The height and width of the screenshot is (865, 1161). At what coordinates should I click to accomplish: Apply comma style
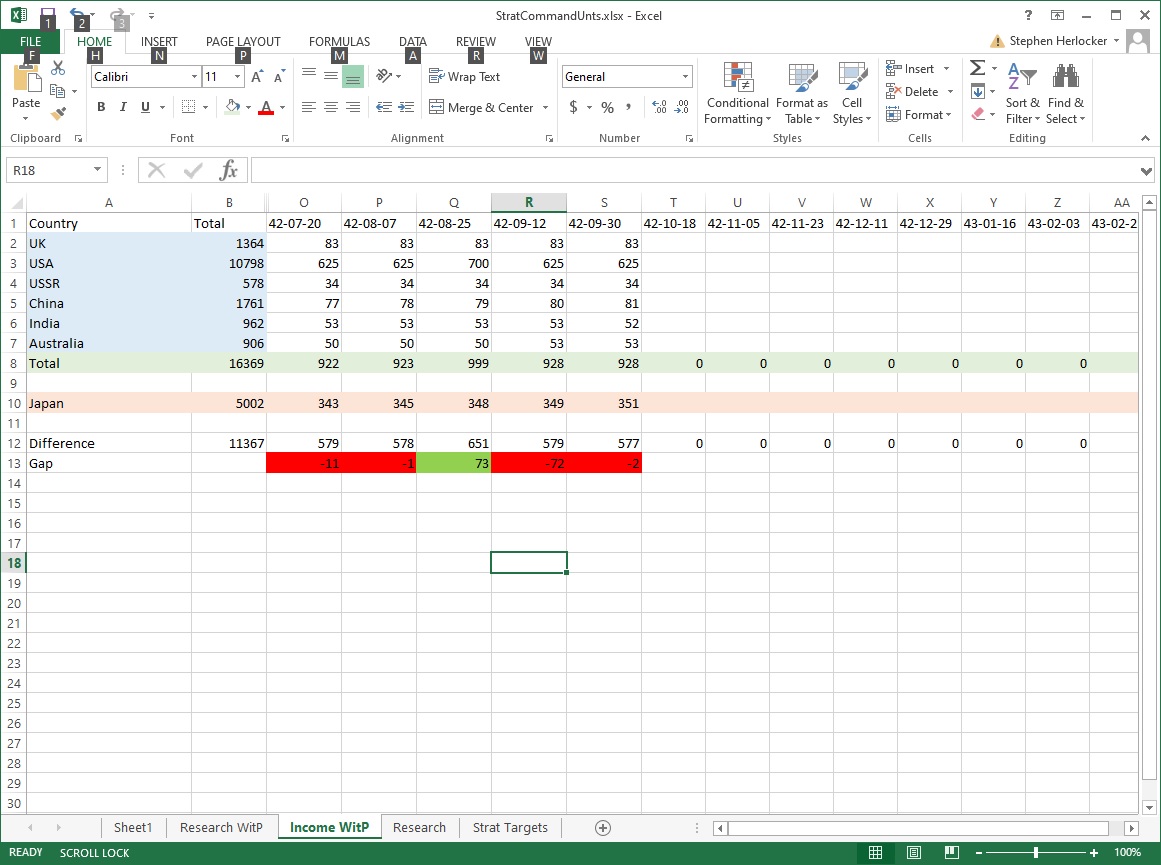coord(628,107)
